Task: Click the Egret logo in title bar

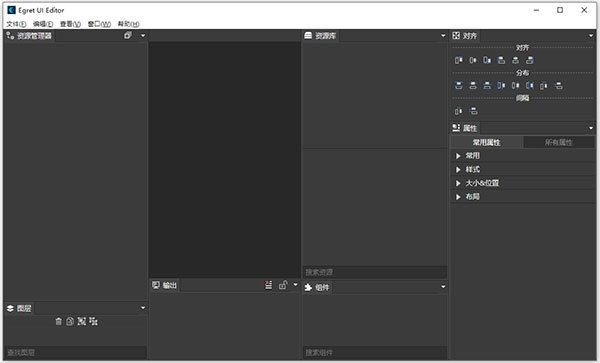Action: click(11, 10)
